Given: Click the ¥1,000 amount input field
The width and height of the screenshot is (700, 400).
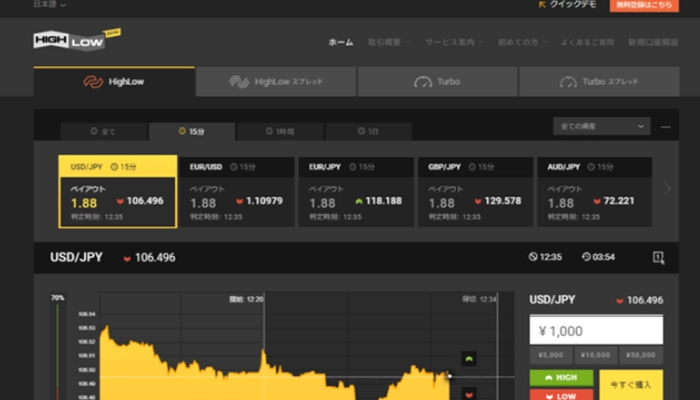Looking at the screenshot, I should pos(596,330).
